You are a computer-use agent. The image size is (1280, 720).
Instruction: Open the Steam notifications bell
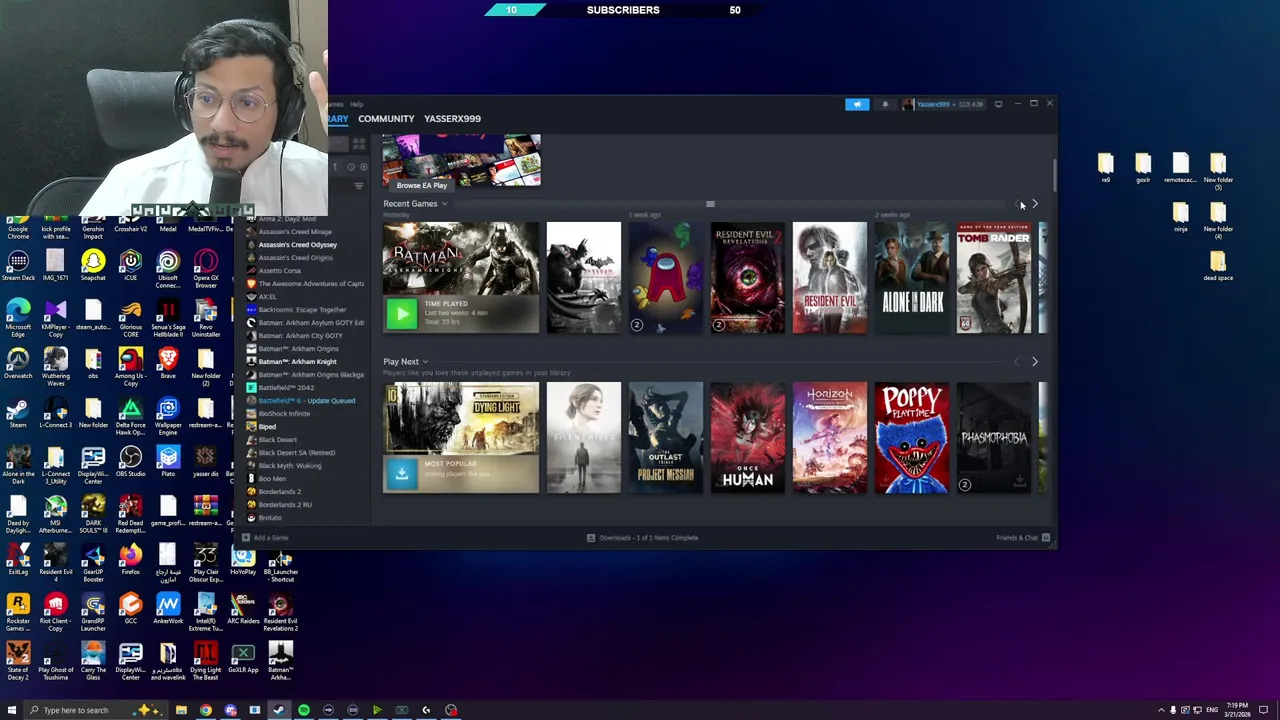pyautogui.click(x=885, y=104)
